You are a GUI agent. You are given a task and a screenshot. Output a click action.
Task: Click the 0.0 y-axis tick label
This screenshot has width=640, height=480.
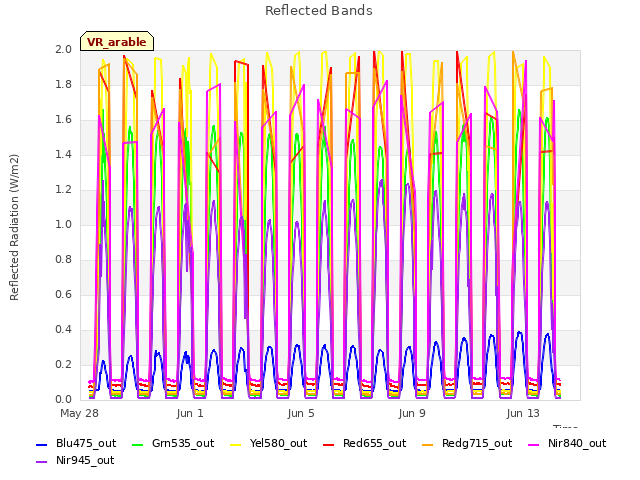coord(63,400)
